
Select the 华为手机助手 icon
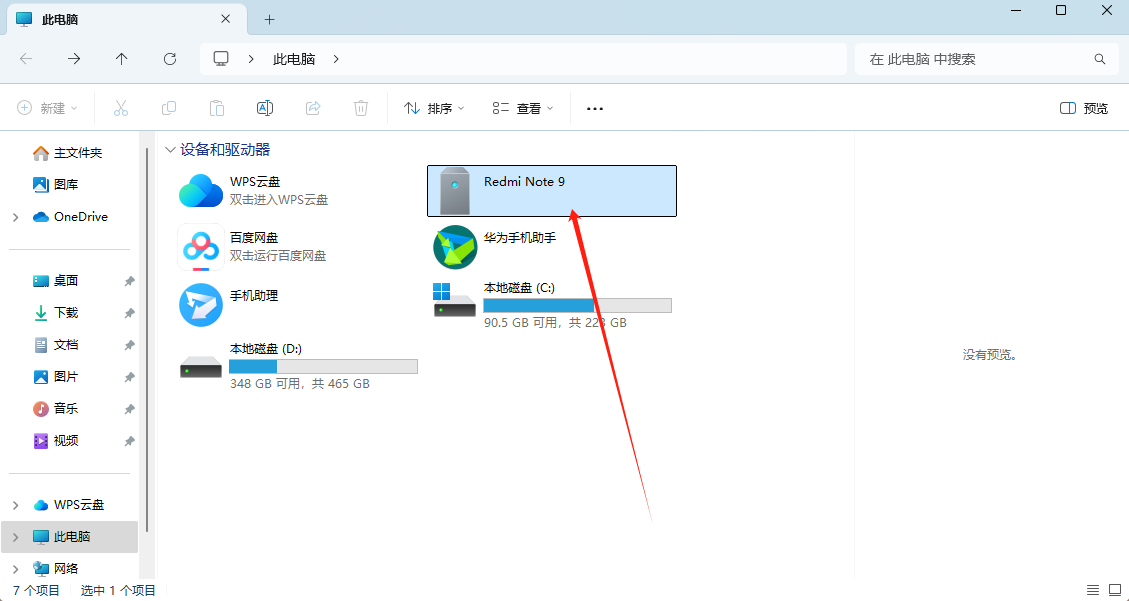(x=455, y=247)
